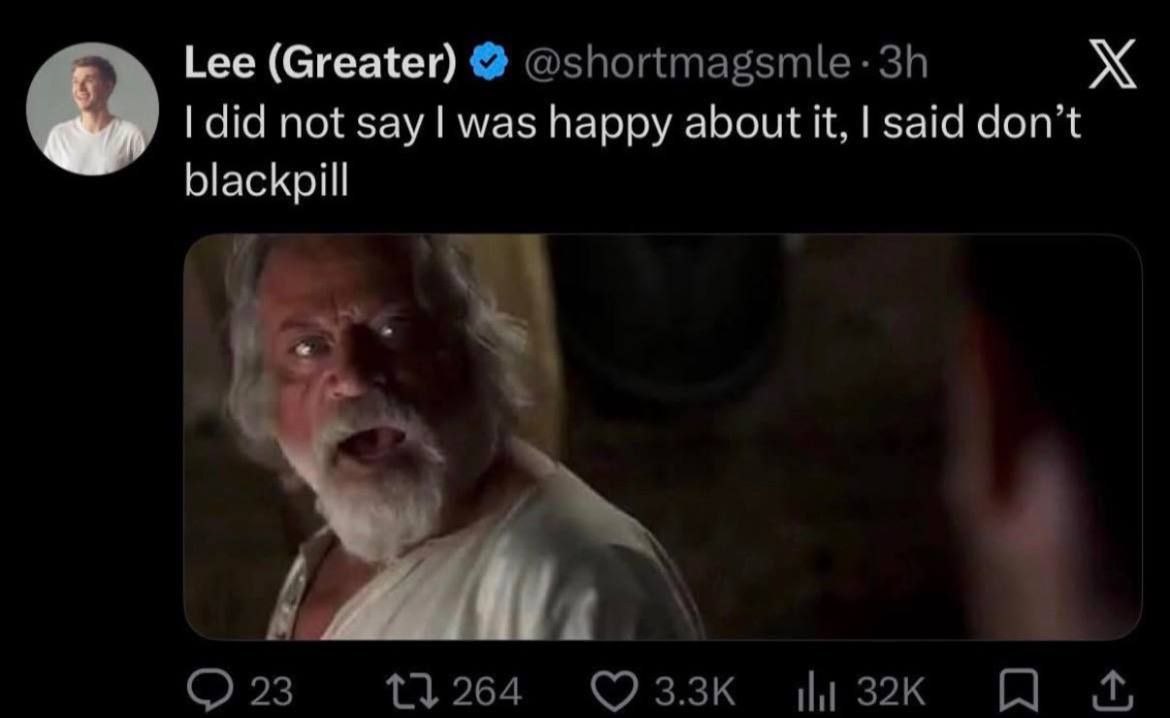Open the 3h timestamp permalink
This screenshot has width=1170, height=718.
[x=902, y=63]
